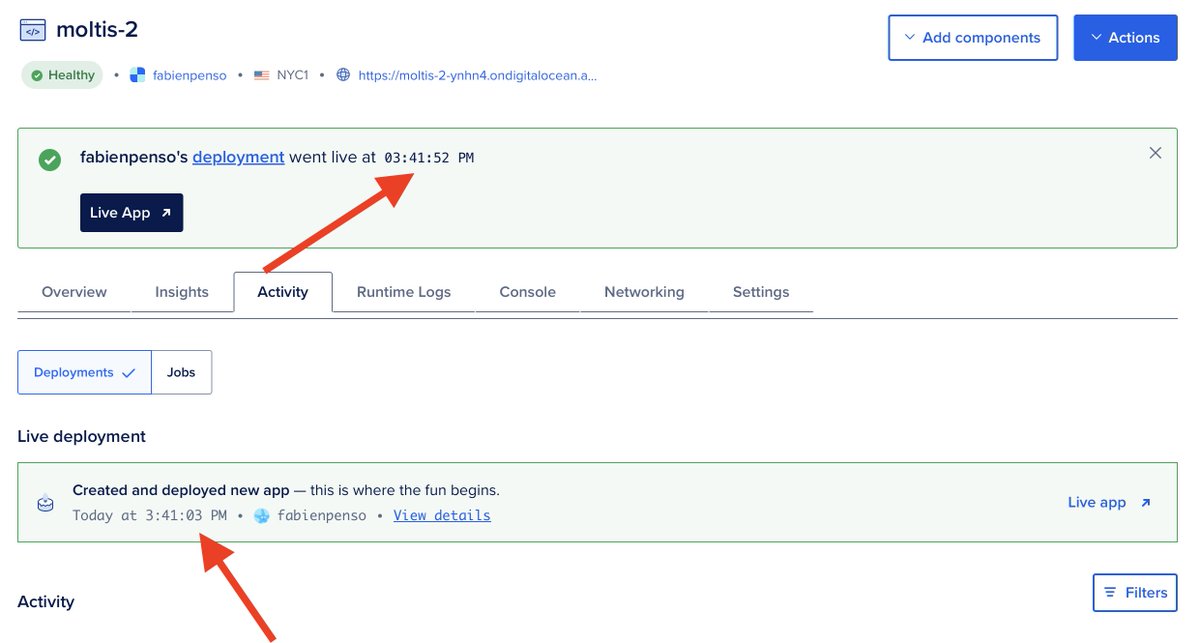Open View details for the live deployment
Image resolution: width=1200 pixels, height=643 pixels.
coord(442,516)
